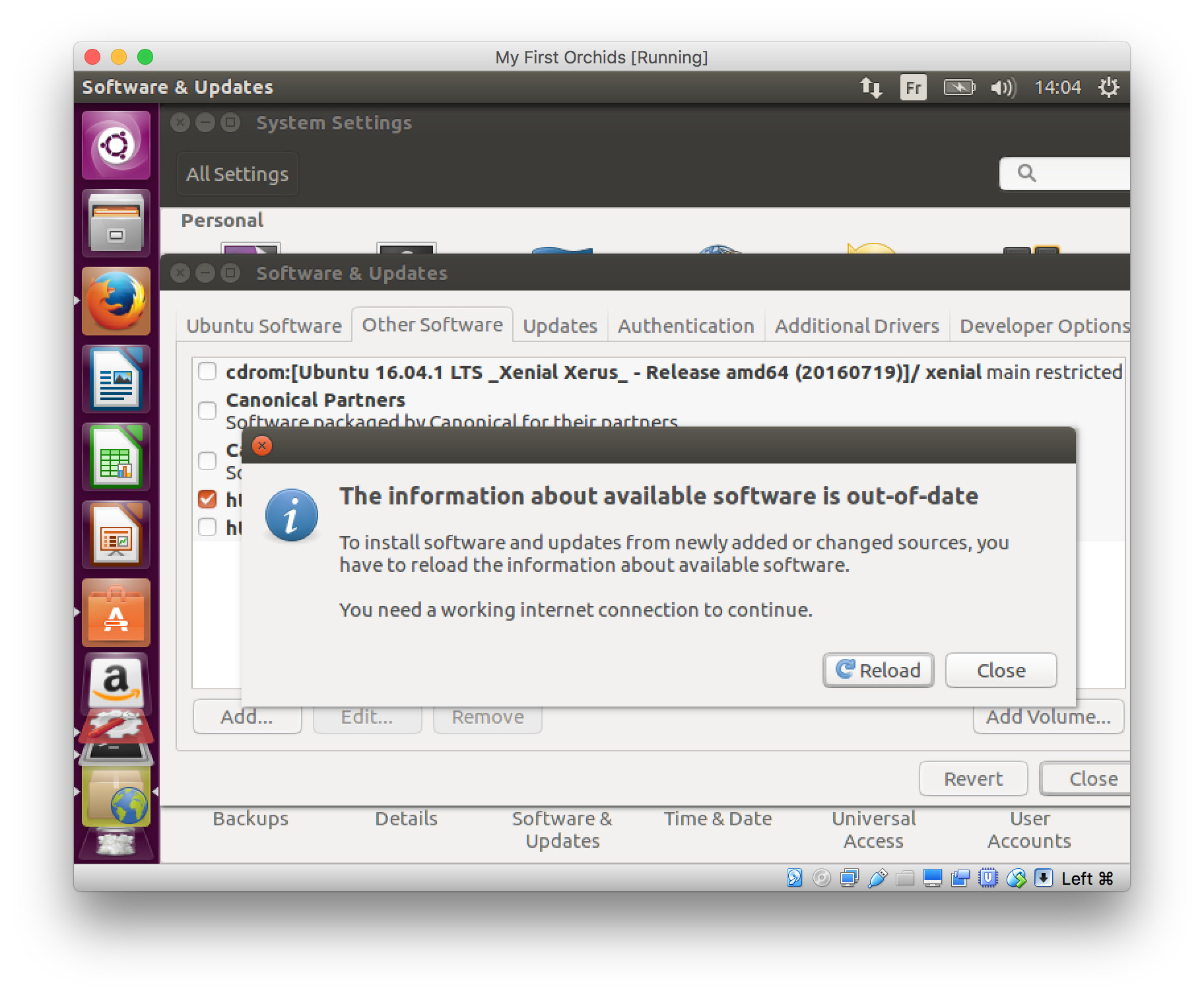Image resolution: width=1204 pixels, height=997 pixels.
Task: Check the Canonical Partners checkbox
Action: (x=207, y=411)
